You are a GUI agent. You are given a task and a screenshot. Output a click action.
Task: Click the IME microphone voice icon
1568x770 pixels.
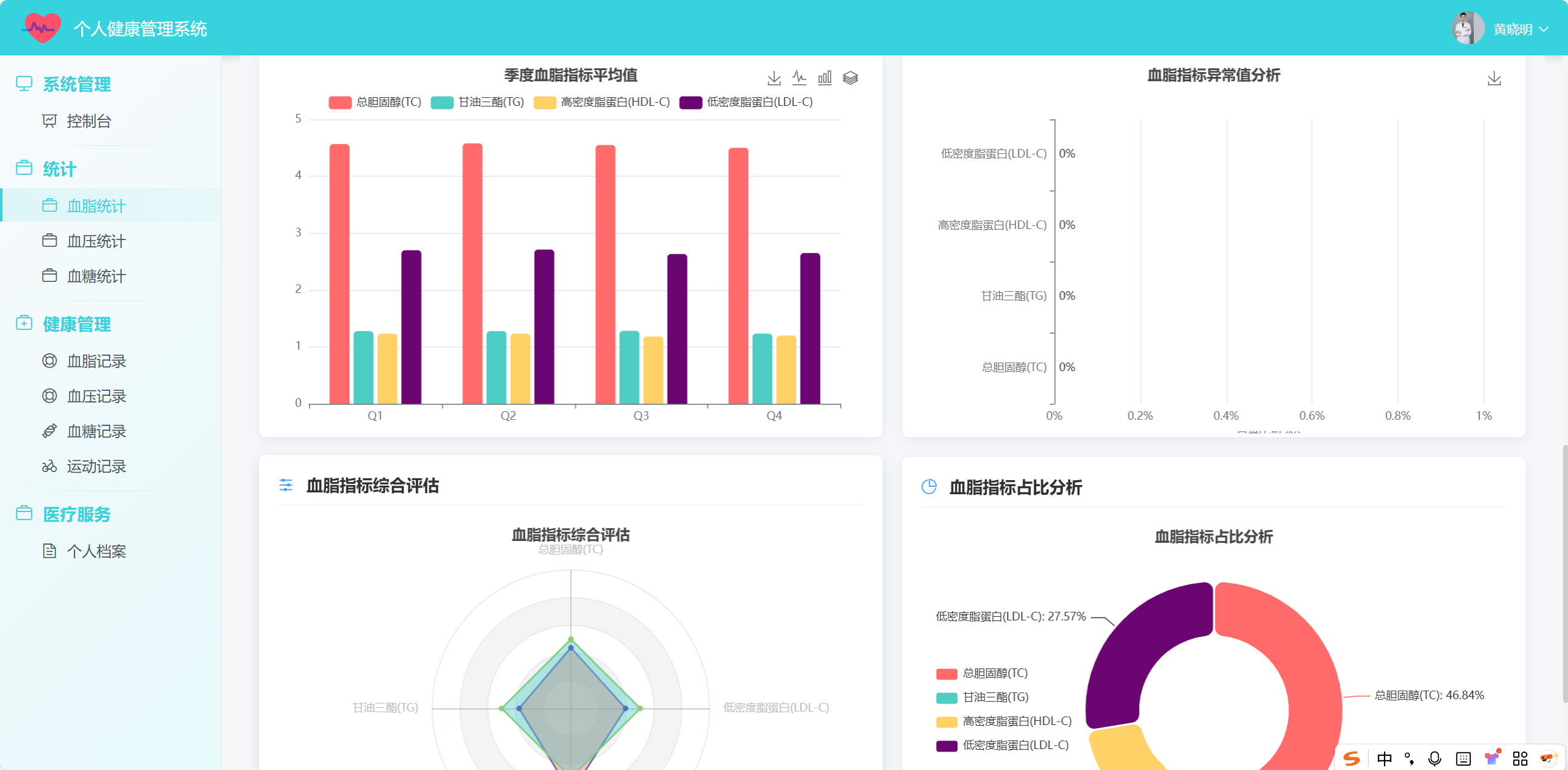pos(1434,758)
